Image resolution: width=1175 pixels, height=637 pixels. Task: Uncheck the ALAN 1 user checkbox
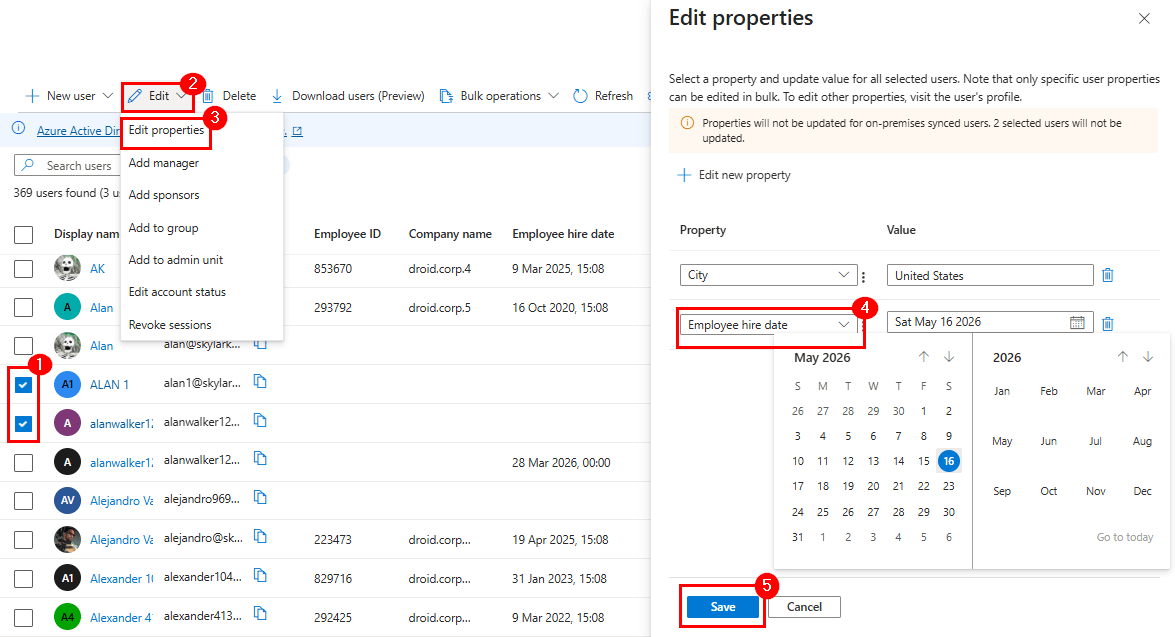pyautogui.click(x=23, y=384)
